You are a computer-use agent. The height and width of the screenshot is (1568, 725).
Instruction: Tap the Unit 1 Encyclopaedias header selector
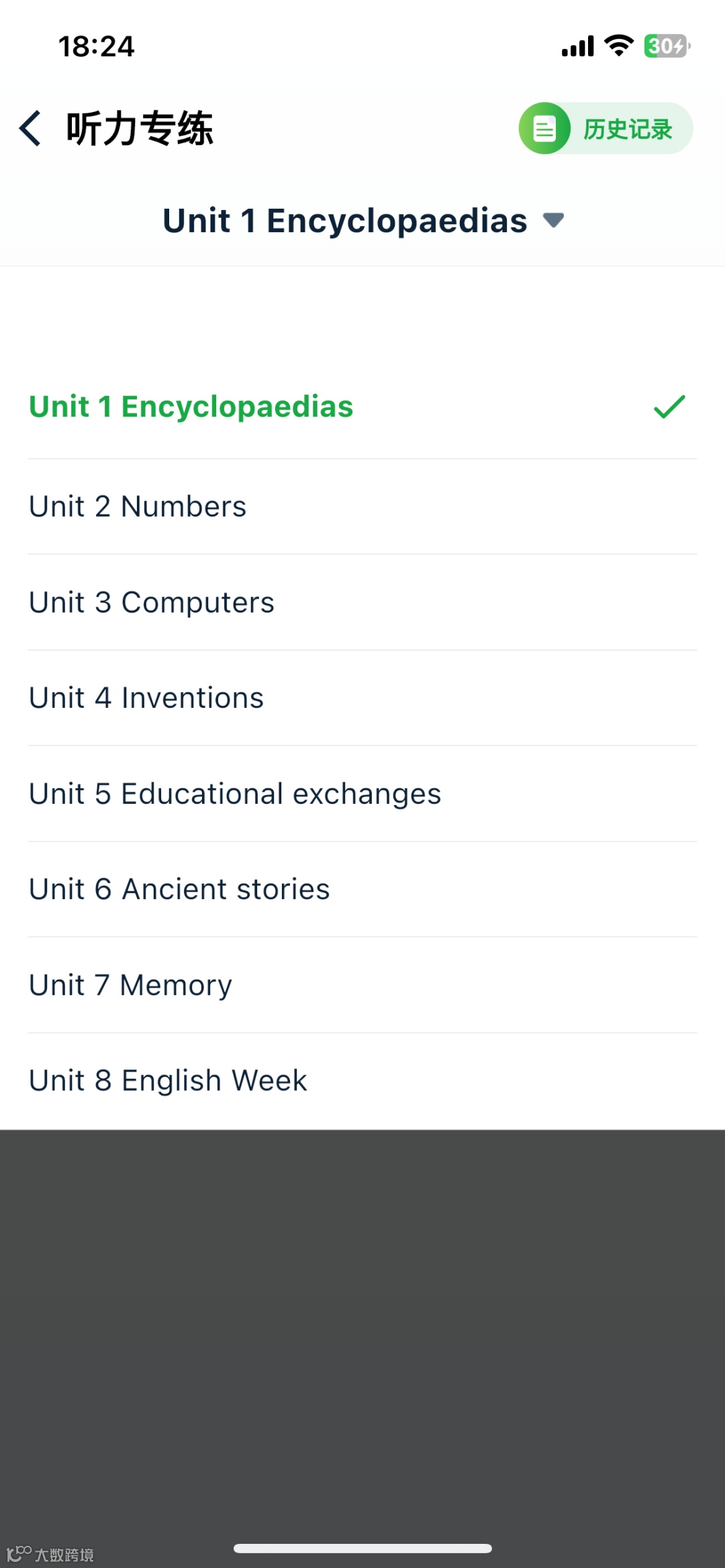coord(344,221)
